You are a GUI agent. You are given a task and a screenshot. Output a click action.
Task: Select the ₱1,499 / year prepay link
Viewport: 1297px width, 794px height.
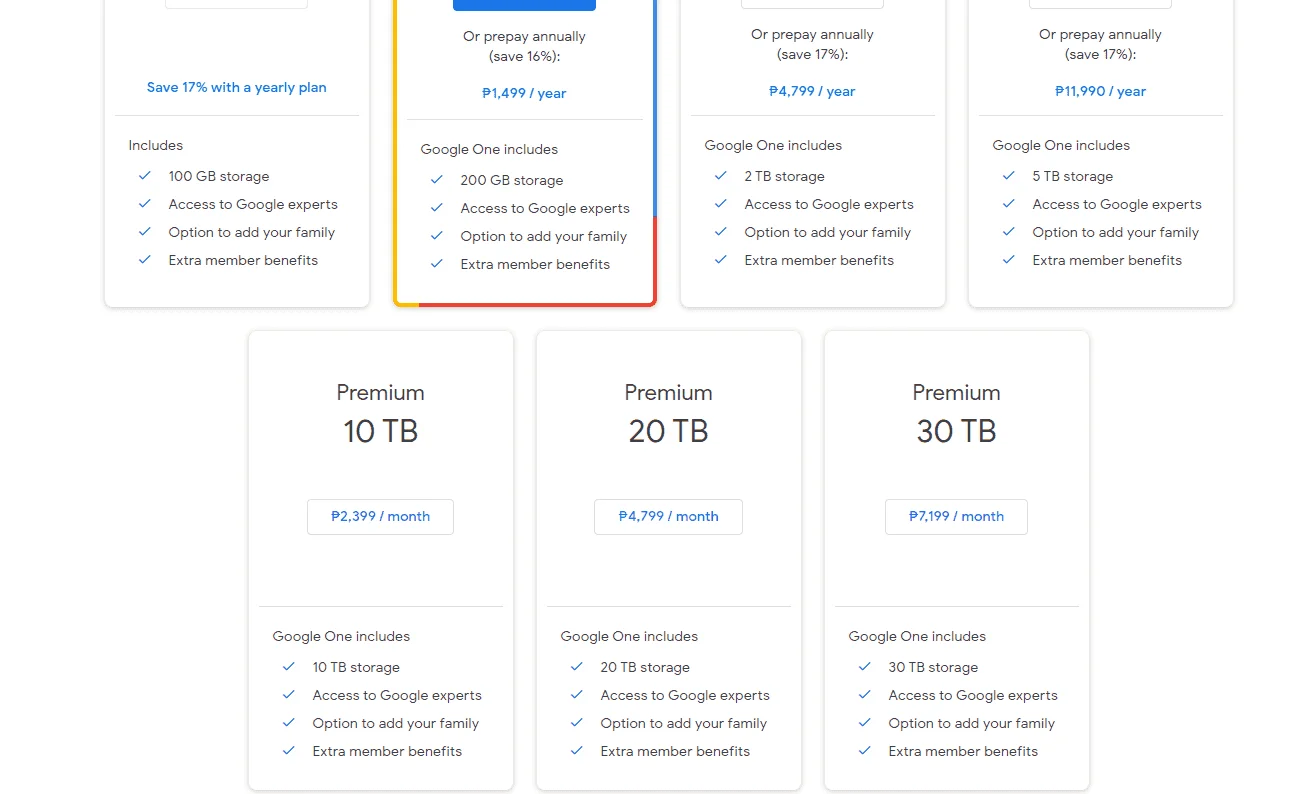pos(524,93)
